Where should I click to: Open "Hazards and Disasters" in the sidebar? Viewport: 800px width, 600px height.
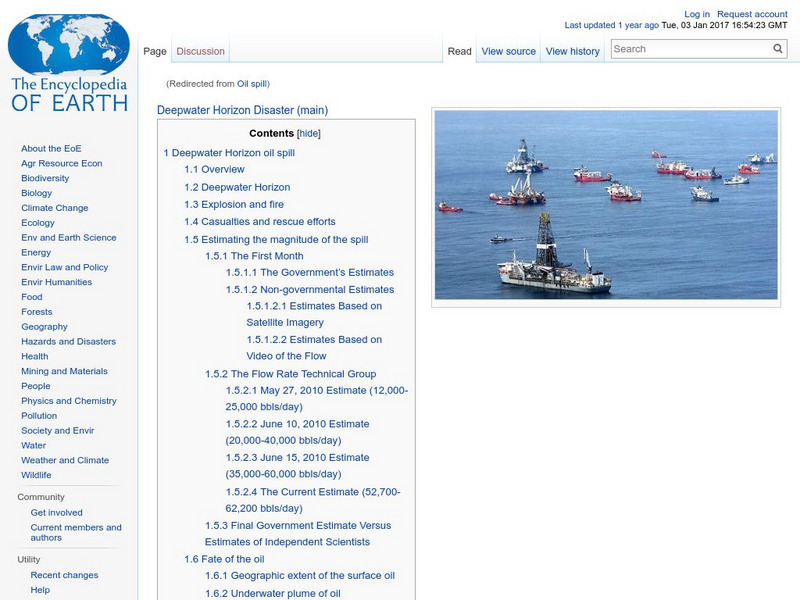[68, 341]
